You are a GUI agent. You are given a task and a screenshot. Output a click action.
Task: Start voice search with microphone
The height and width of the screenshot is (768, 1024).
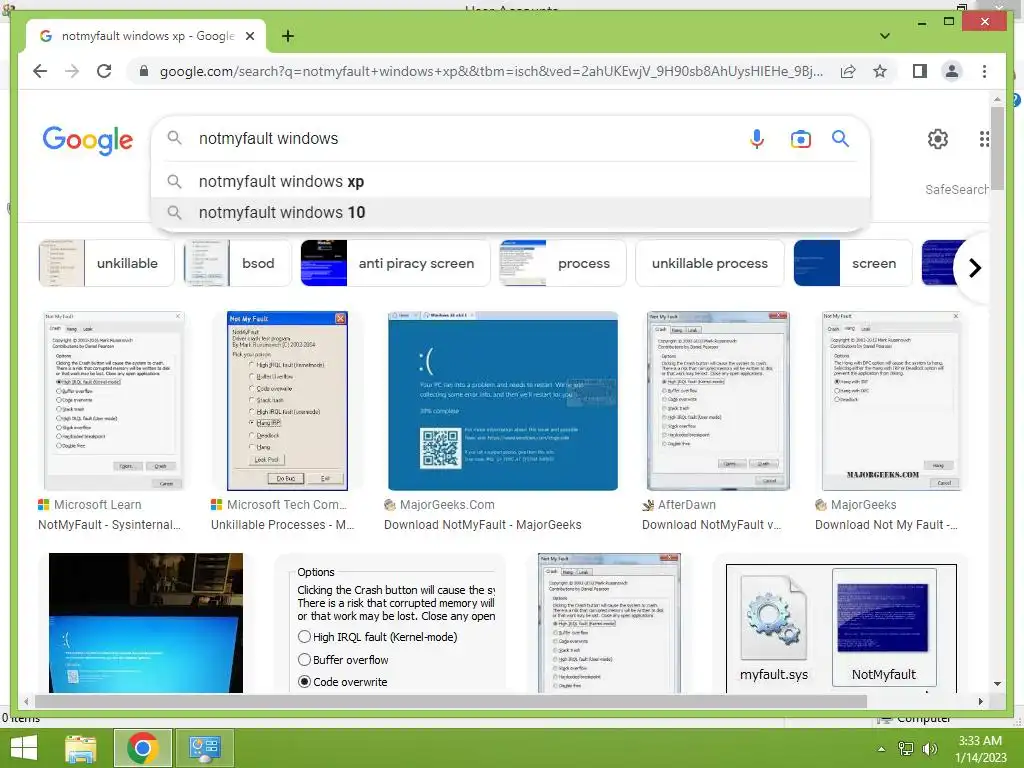[x=756, y=138]
